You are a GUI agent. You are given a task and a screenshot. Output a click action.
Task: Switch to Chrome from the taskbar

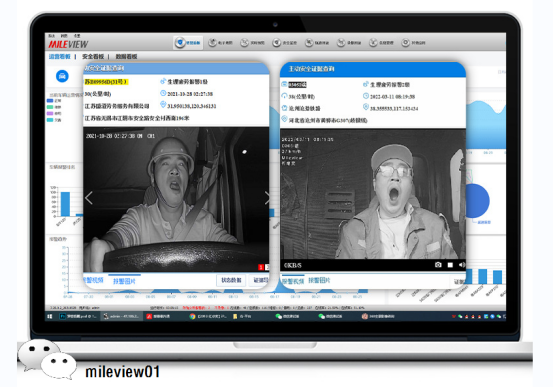coord(192,316)
